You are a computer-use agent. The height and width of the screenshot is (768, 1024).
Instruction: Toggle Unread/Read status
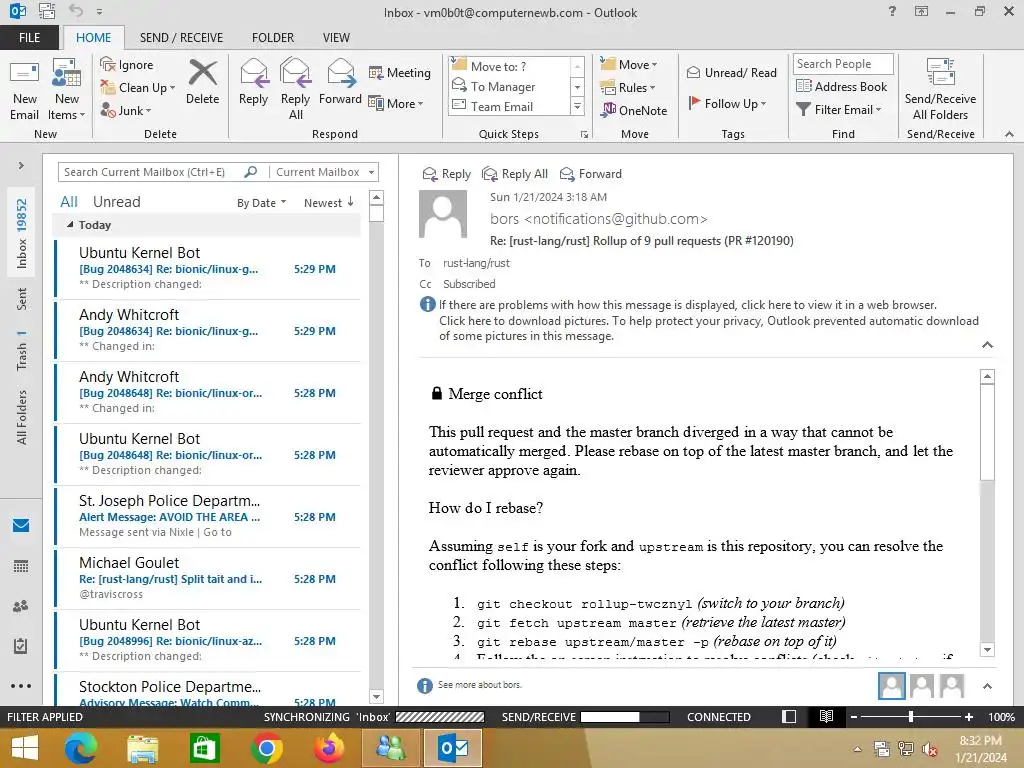[x=731, y=72]
